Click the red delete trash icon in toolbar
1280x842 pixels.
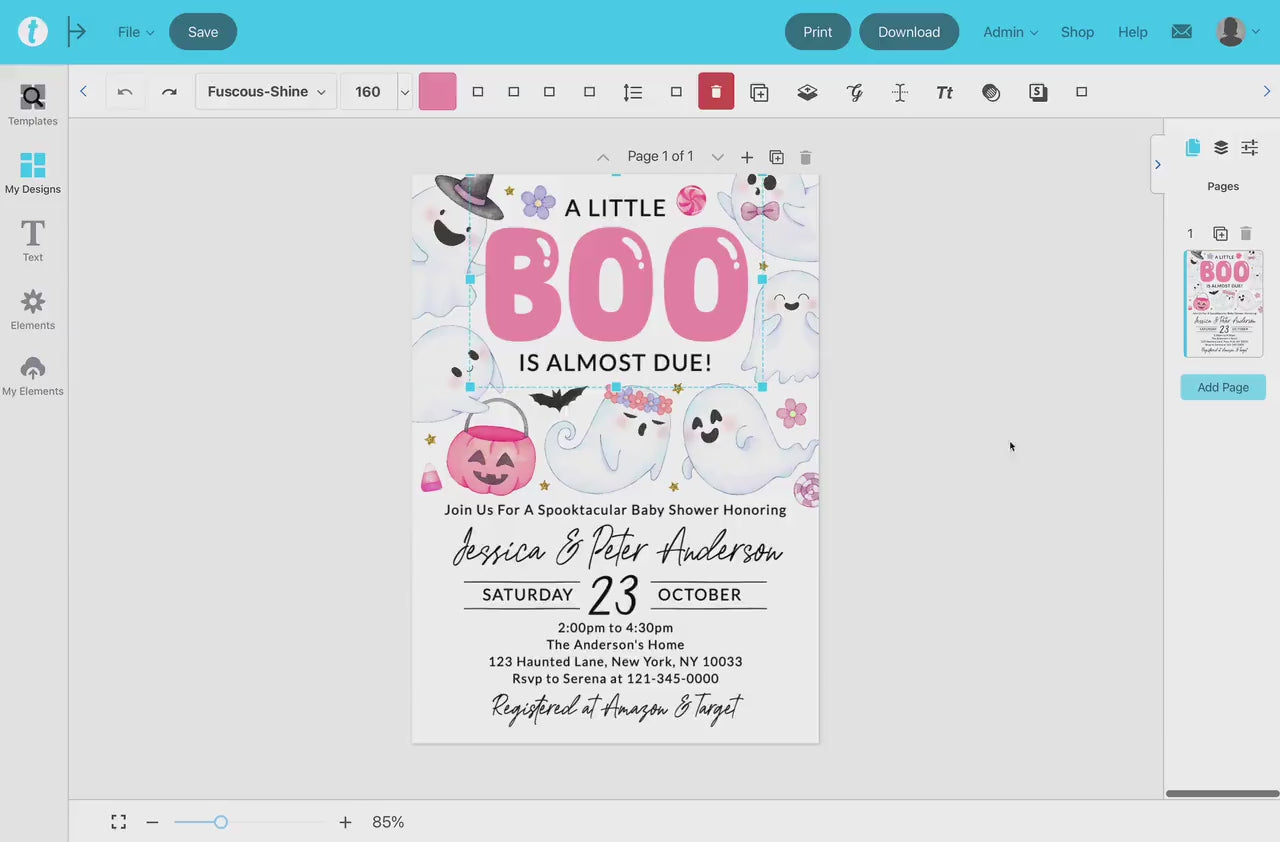pos(716,92)
